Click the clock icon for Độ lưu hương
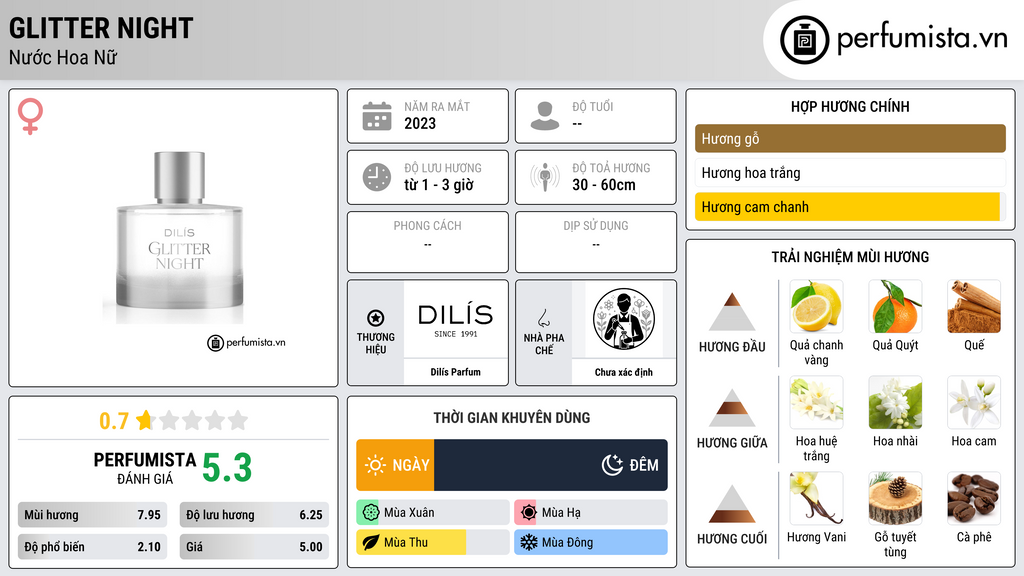This screenshot has height=576, width=1024. coord(377,177)
